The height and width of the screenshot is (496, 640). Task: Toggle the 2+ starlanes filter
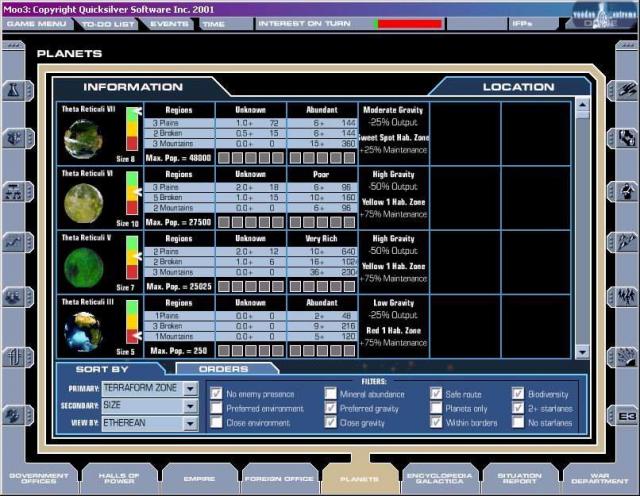tap(518, 408)
